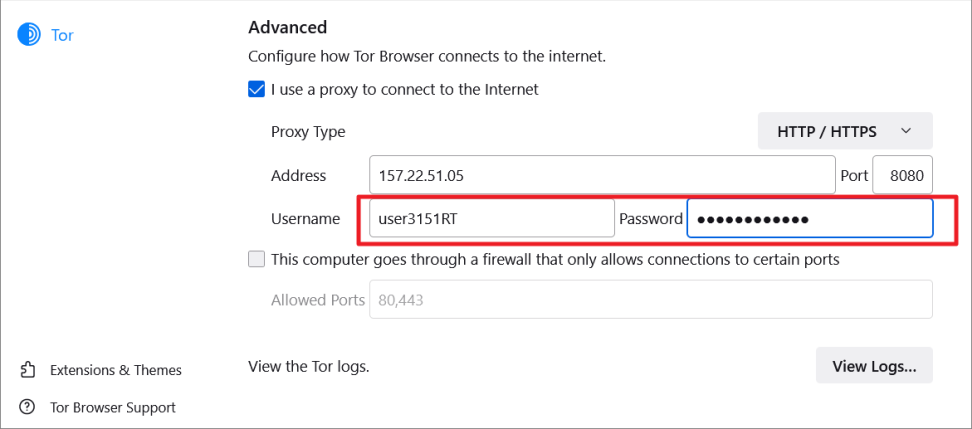The image size is (972, 429).
Task: Open the Tor Browser Support text link
Action: coord(113,407)
